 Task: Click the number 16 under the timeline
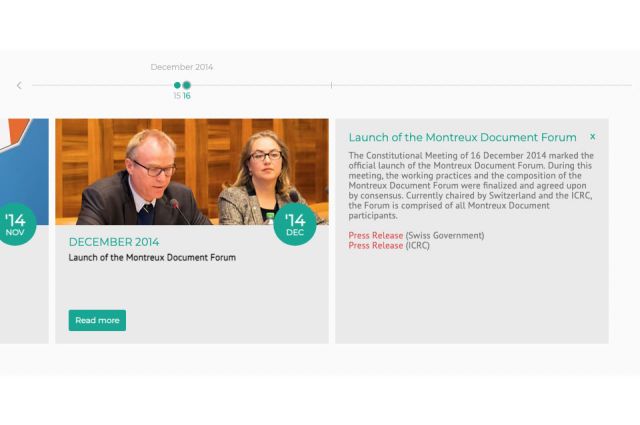point(187,96)
